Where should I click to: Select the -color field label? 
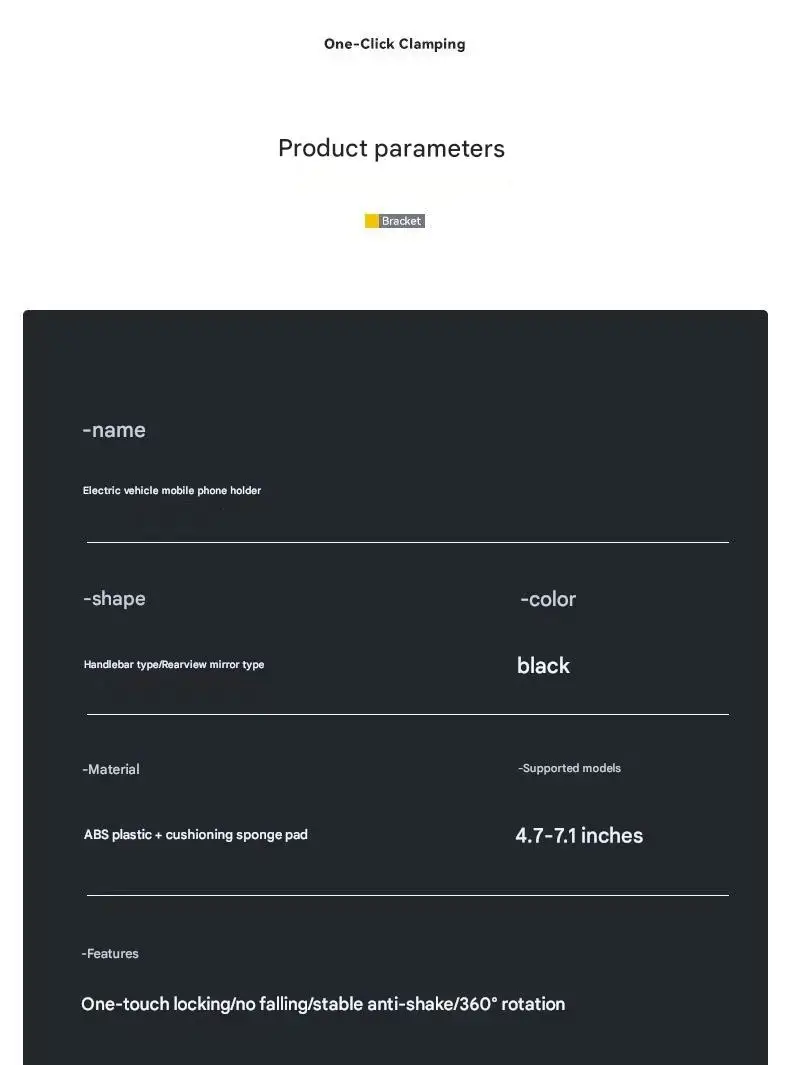click(548, 600)
